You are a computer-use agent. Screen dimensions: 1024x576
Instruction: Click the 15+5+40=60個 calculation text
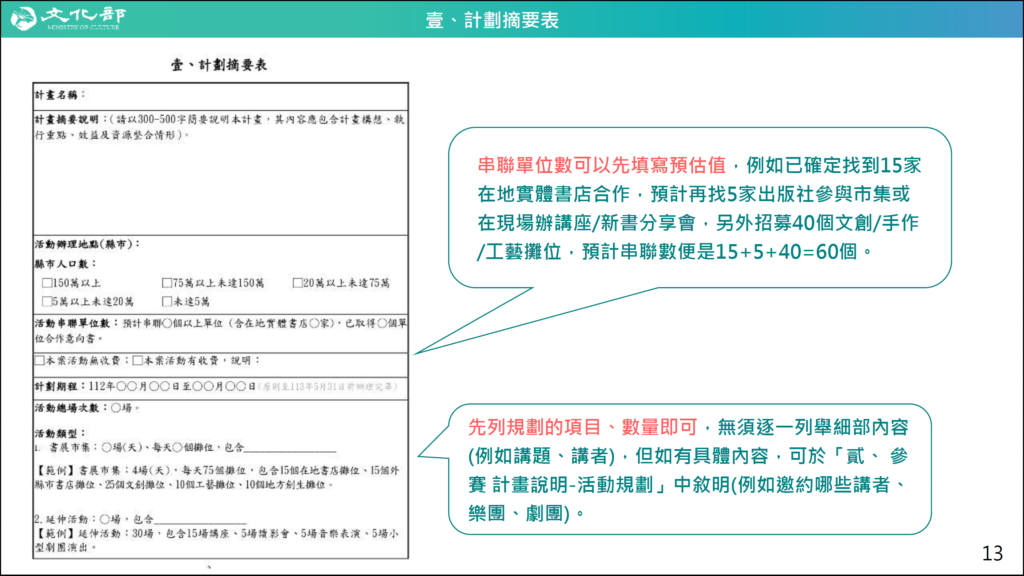click(786, 251)
